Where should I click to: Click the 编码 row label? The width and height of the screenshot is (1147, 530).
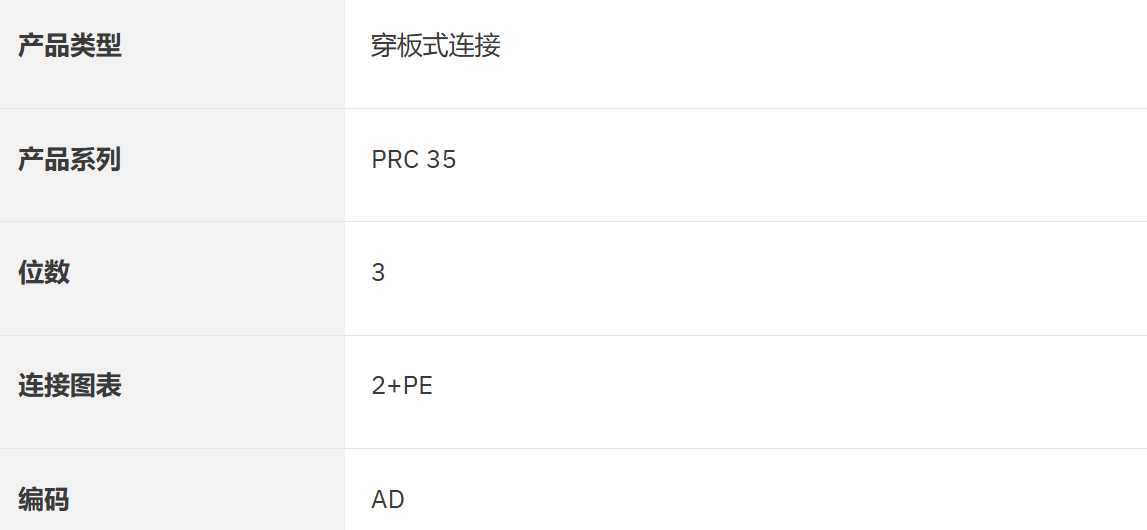[x=44, y=499]
